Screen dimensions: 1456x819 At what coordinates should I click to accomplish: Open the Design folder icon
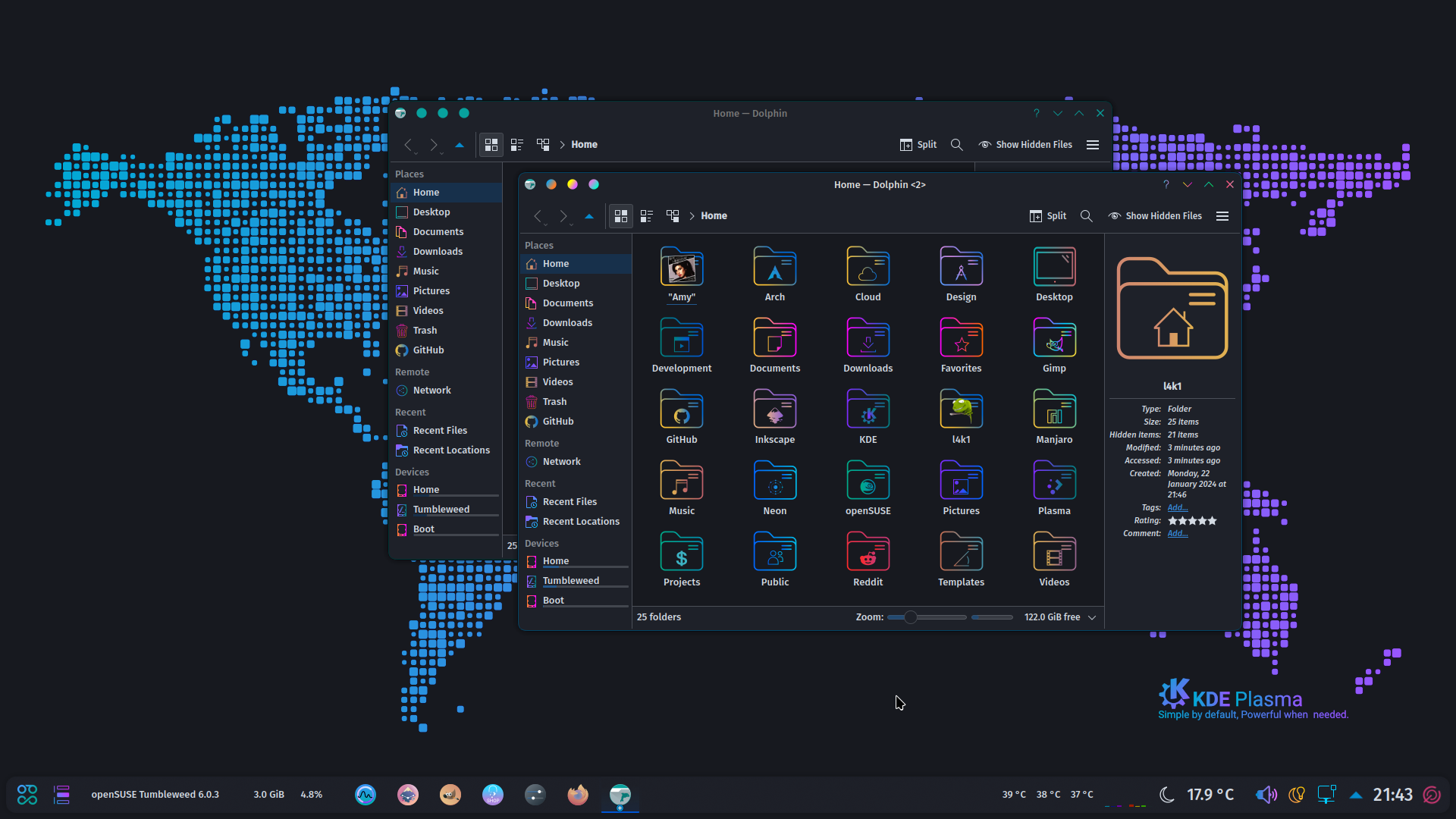(x=961, y=267)
